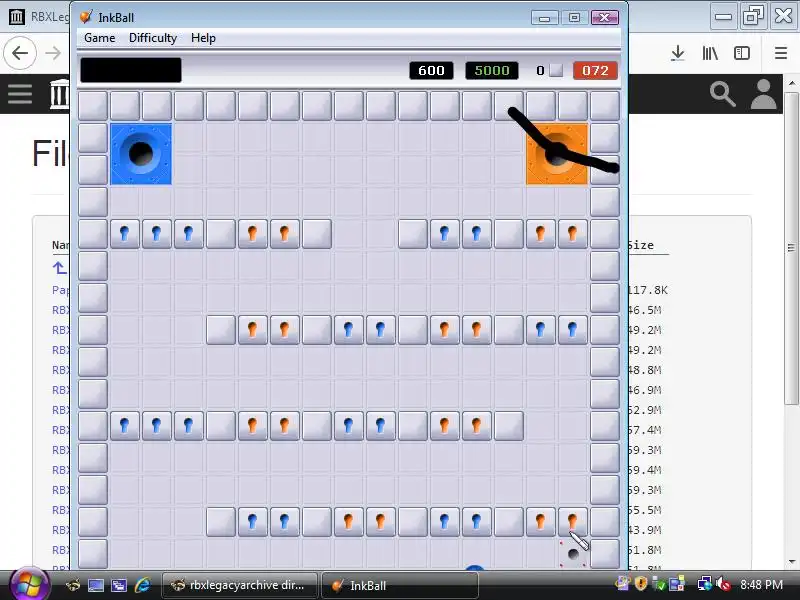The width and height of the screenshot is (800, 600).
Task: Open the site search magnifier icon
Action: (x=722, y=94)
